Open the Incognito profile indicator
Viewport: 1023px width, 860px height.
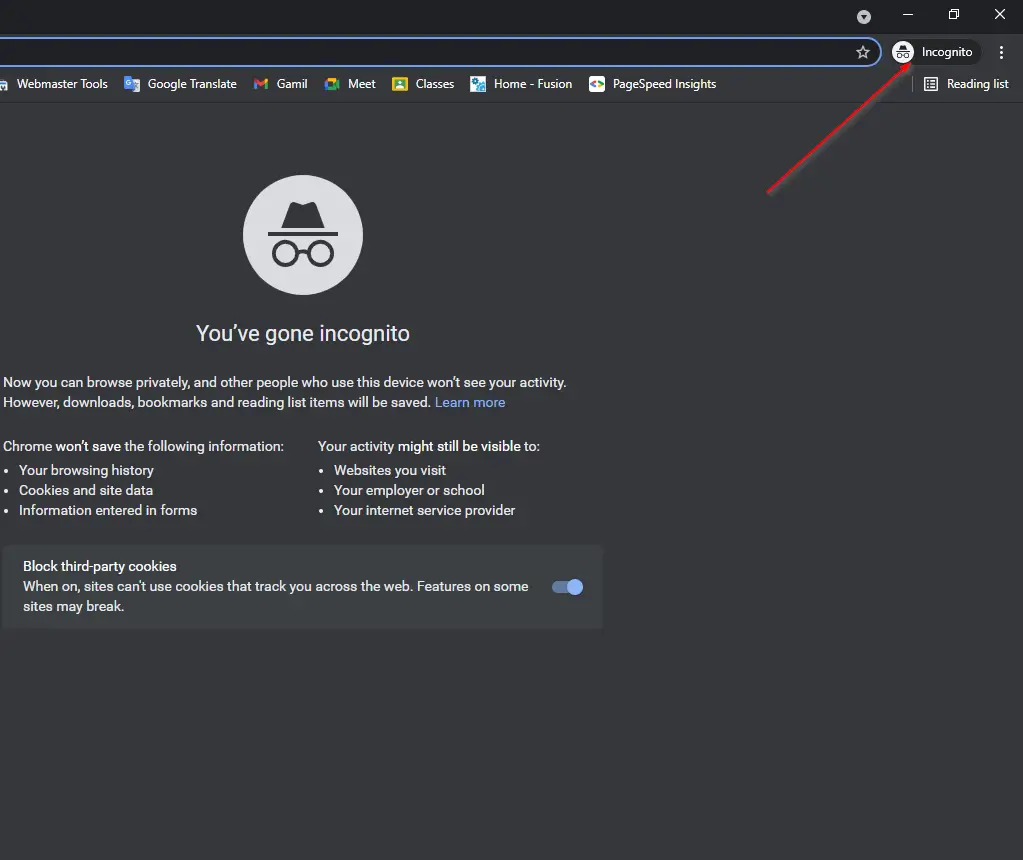936,52
